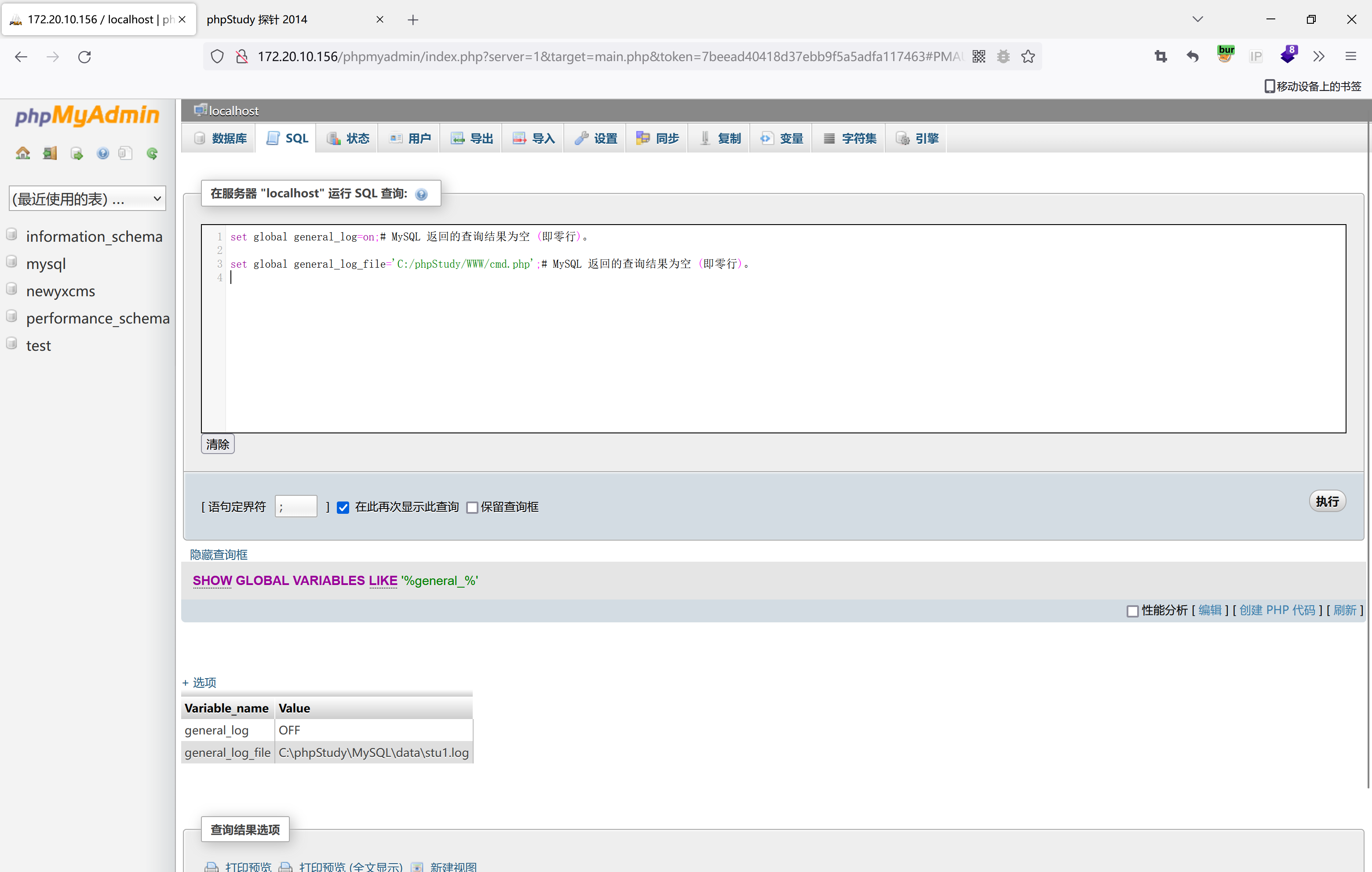Viewport: 1372px width, 872px height.
Task: Click the bookmark star icon
Action: click(1028, 56)
